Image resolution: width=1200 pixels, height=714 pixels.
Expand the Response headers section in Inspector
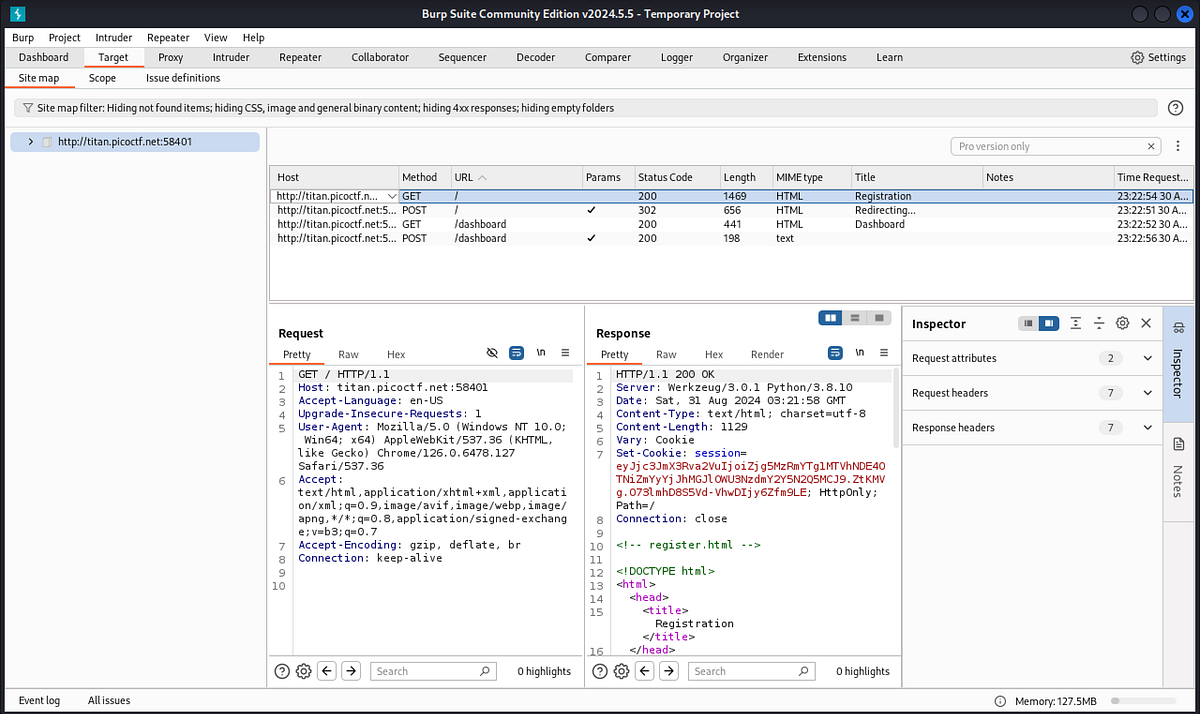1147,428
